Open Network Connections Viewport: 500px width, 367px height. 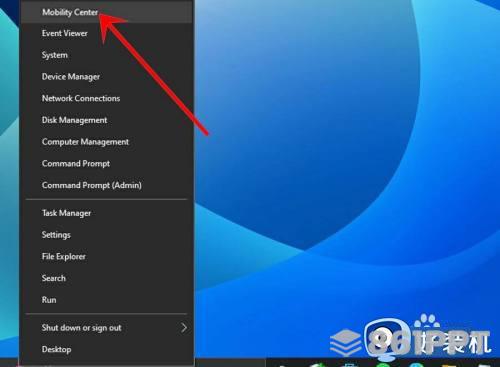pos(107,98)
